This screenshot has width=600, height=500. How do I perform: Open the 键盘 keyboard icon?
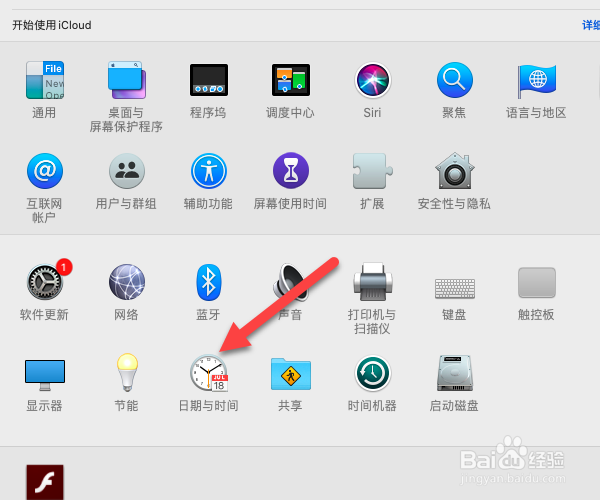(x=455, y=288)
